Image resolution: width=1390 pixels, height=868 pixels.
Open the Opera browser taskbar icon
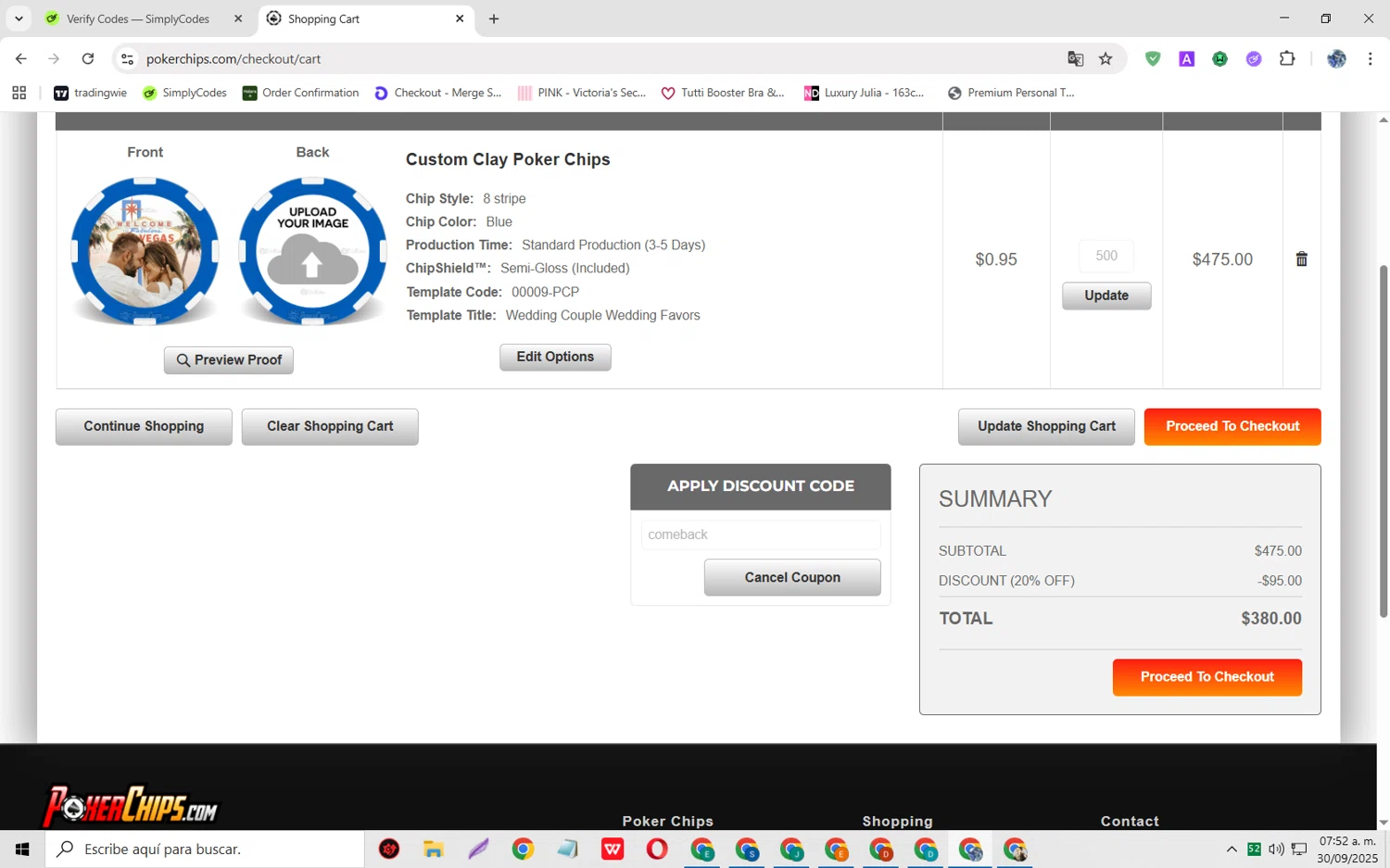point(657,849)
